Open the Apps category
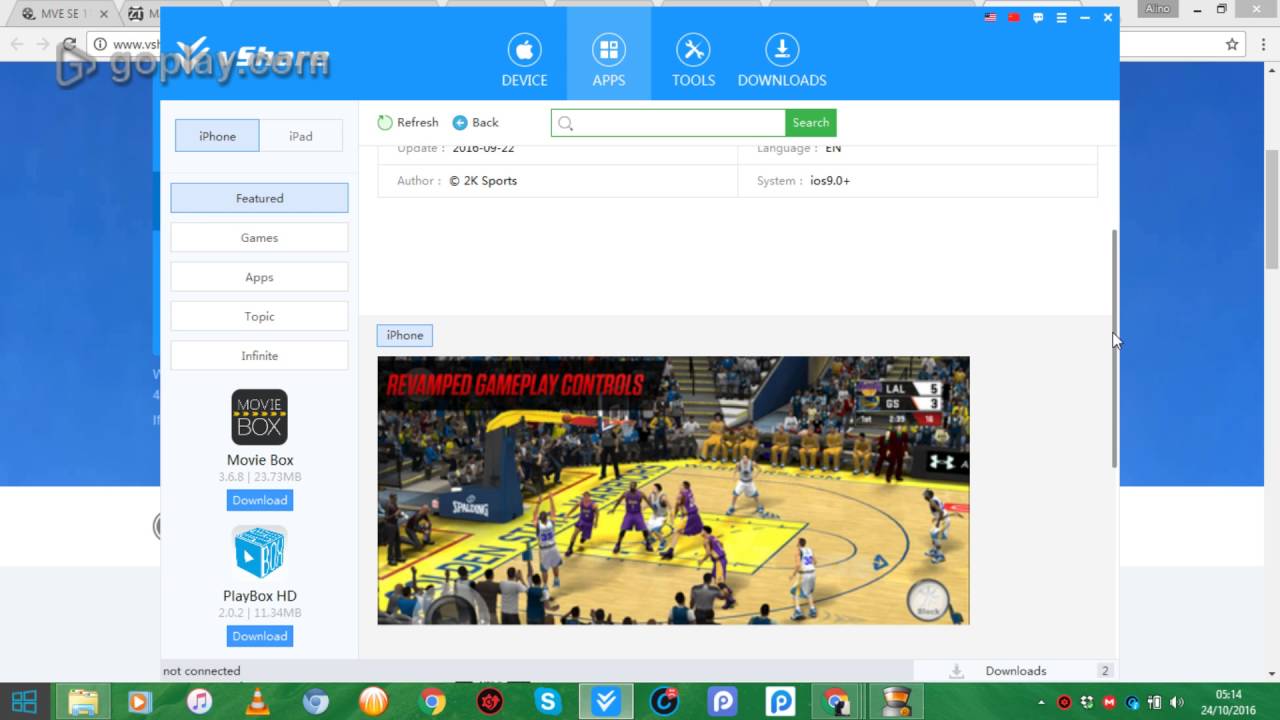The height and width of the screenshot is (720, 1280). pyautogui.click(x=259, y=277)
